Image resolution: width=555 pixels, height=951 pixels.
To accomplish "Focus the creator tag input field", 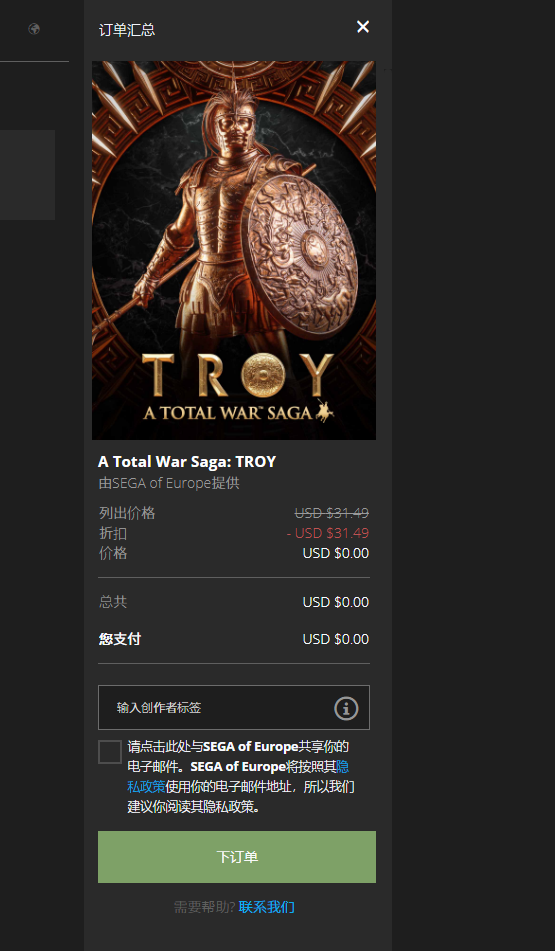I will pyautogui.click(x=234, y=707).
